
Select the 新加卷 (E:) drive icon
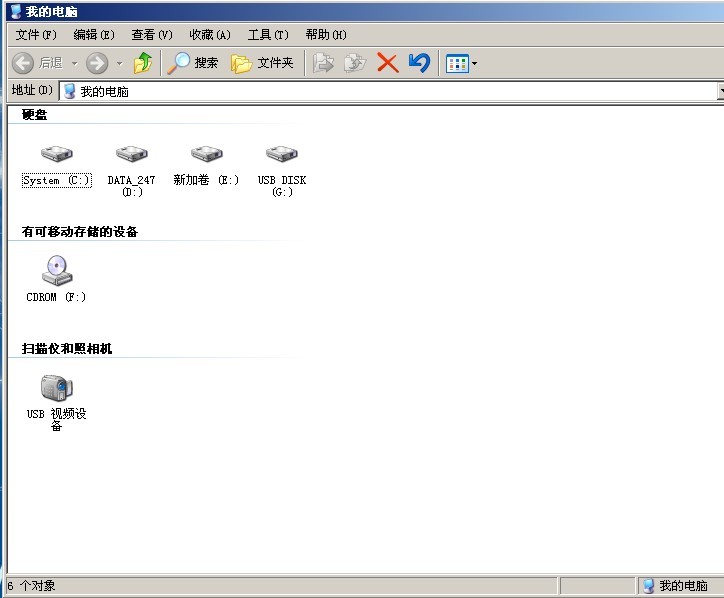click(x=206, y=153)
